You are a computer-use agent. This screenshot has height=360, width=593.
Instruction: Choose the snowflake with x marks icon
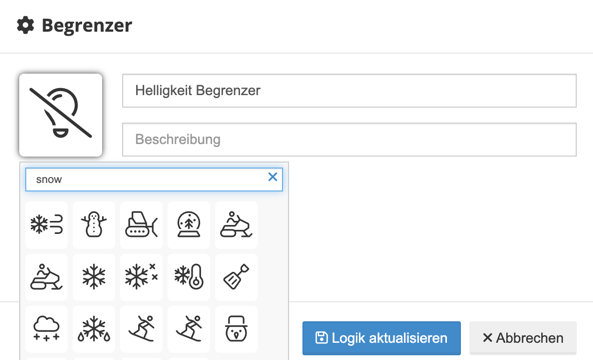tap(141, 277)
